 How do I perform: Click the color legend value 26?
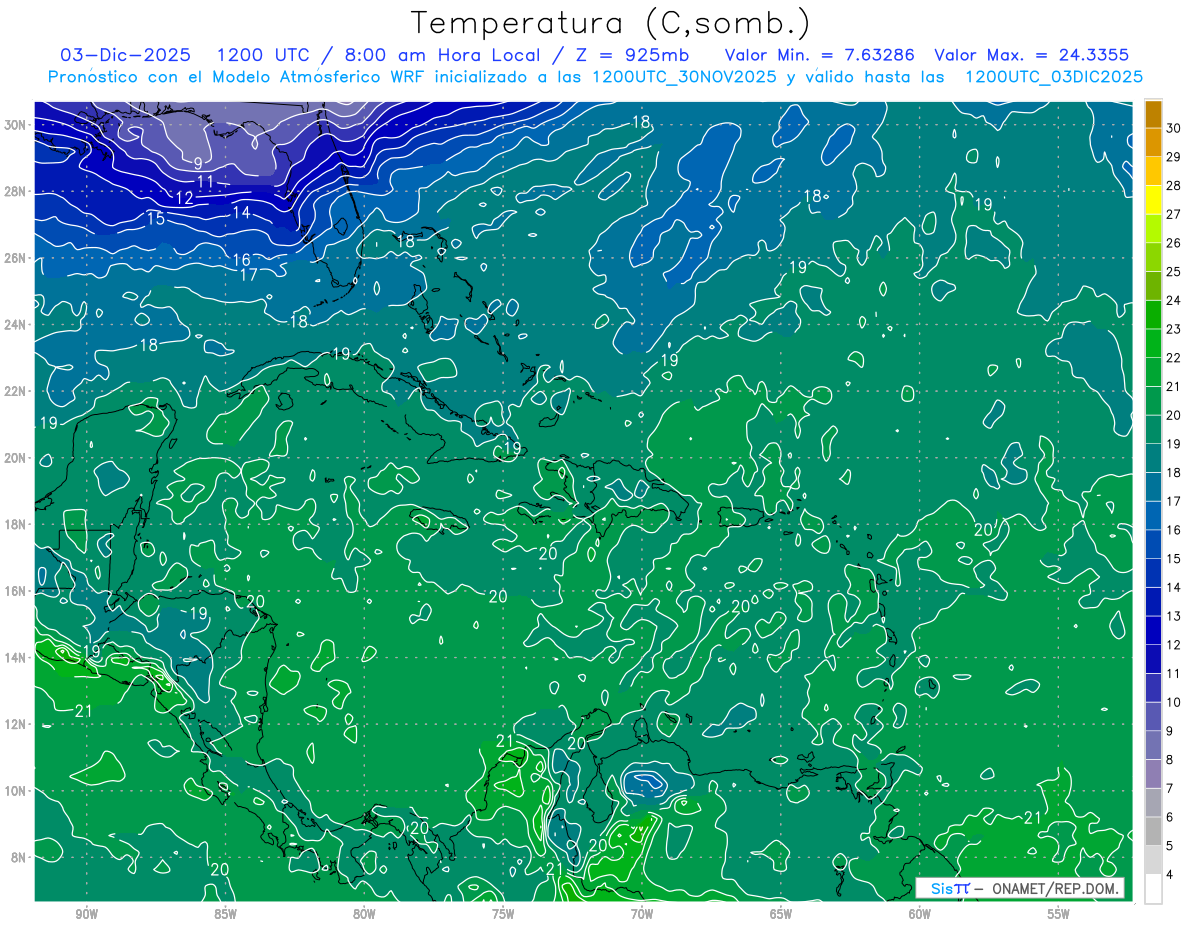[1174, 242]
